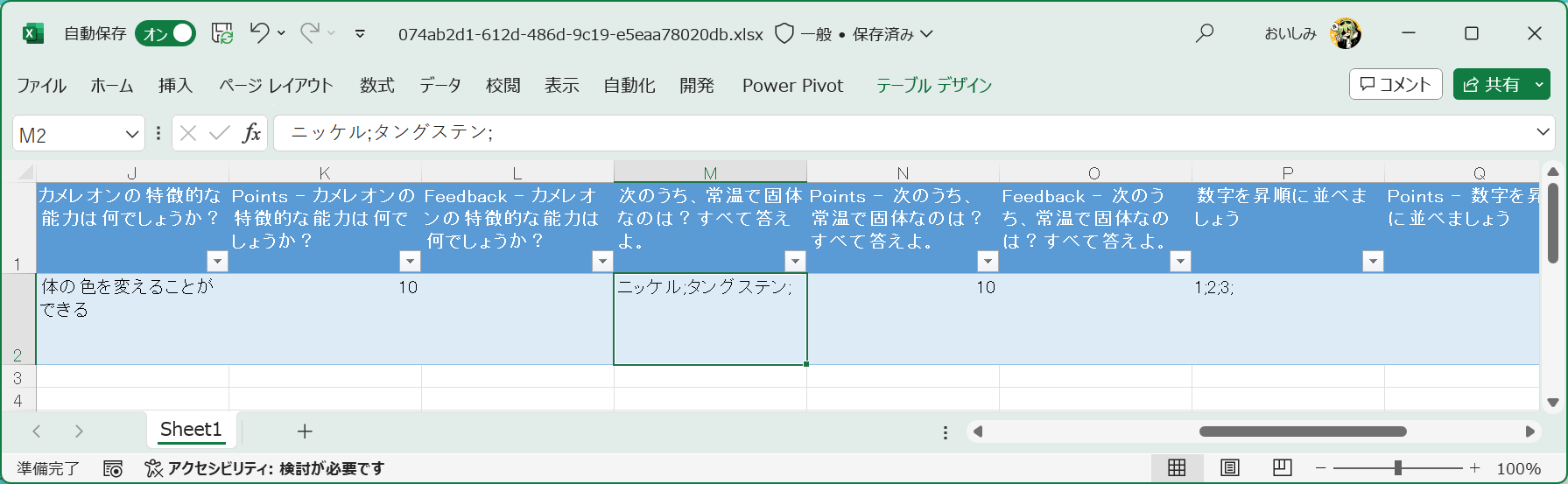This screenshot has width=1568, height=484.
Task: Open the データ tab
Action: pos(440,85)
